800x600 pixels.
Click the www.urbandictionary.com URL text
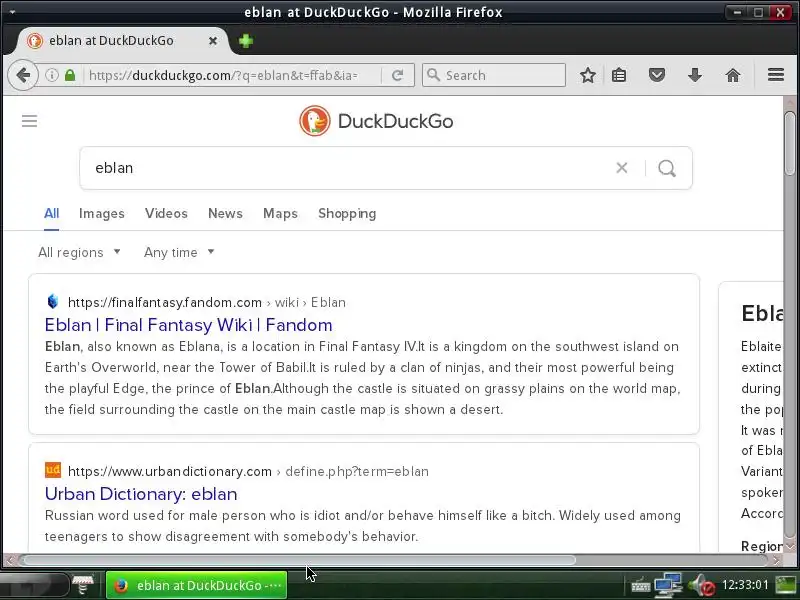(170, 471)
